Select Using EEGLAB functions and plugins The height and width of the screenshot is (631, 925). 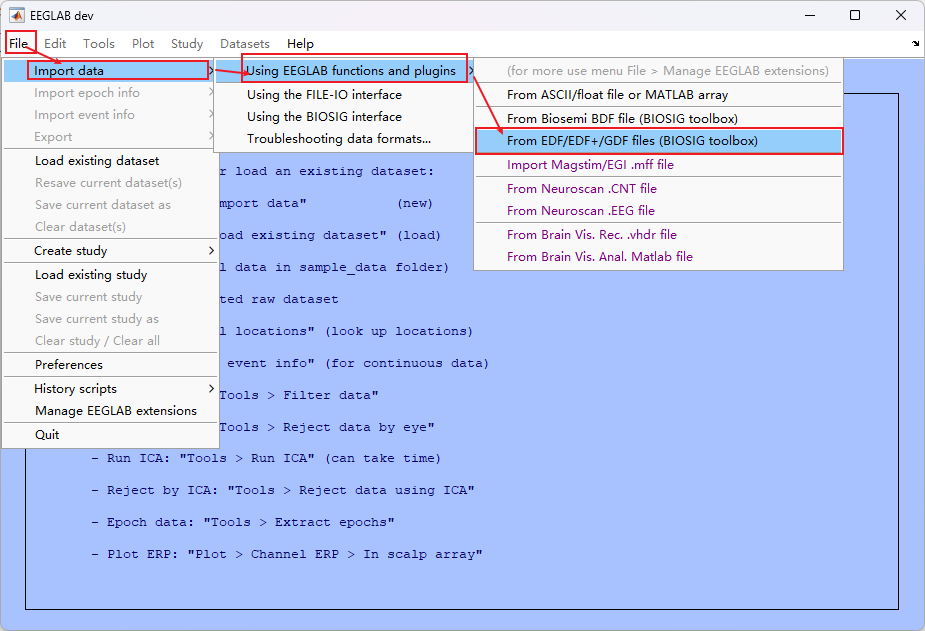[345, 71]
